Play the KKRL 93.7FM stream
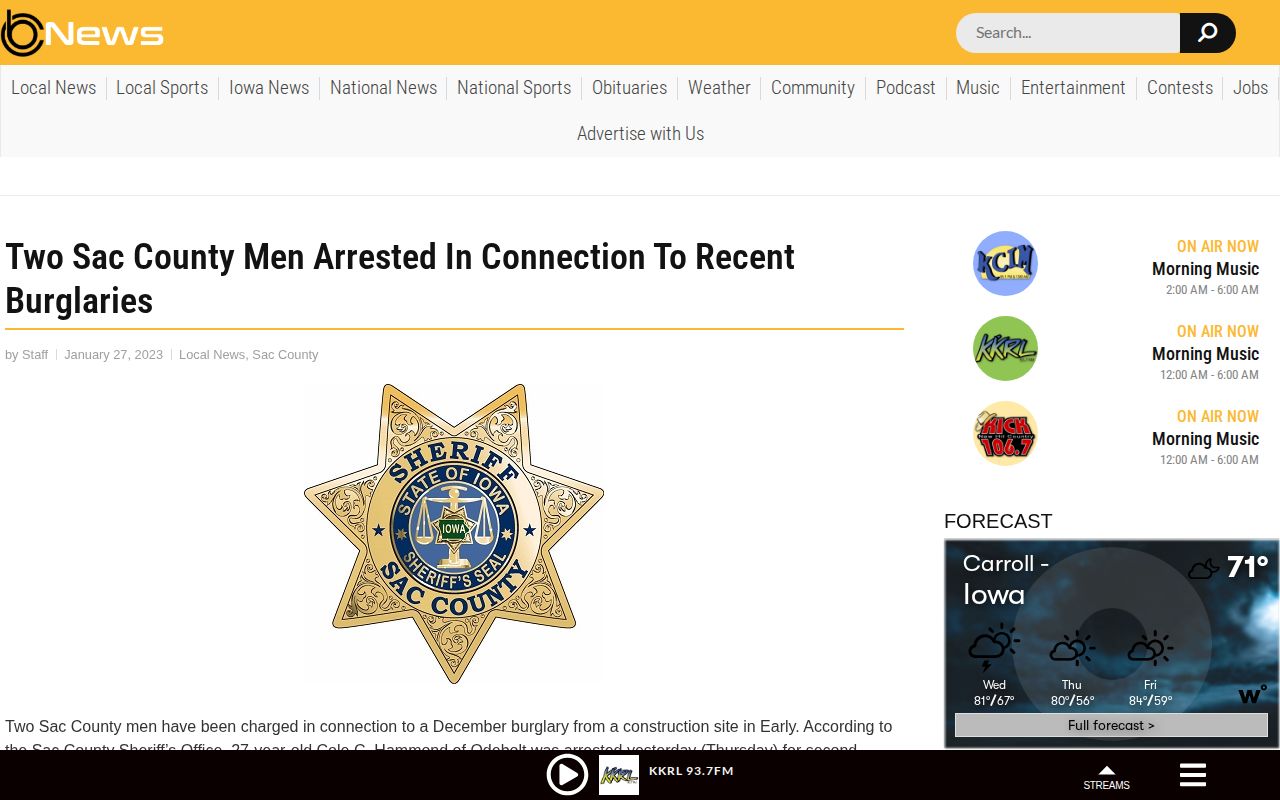 567,775
